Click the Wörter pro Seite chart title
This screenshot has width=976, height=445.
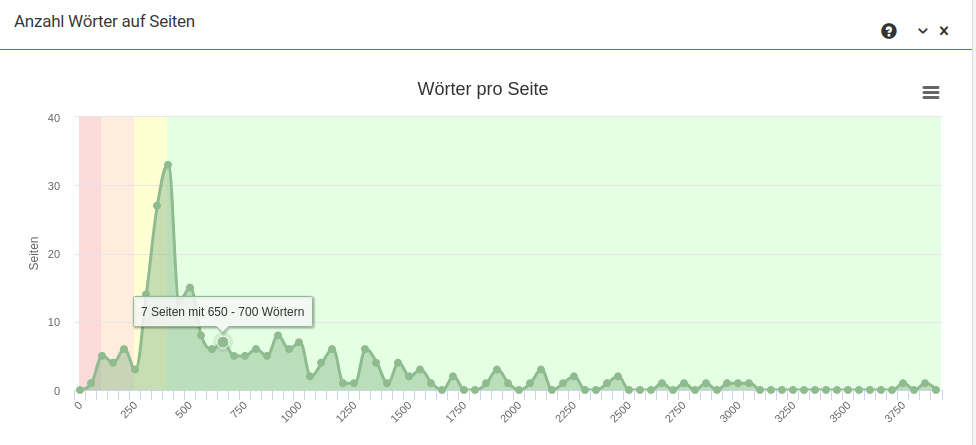click(x=482, y=89)
